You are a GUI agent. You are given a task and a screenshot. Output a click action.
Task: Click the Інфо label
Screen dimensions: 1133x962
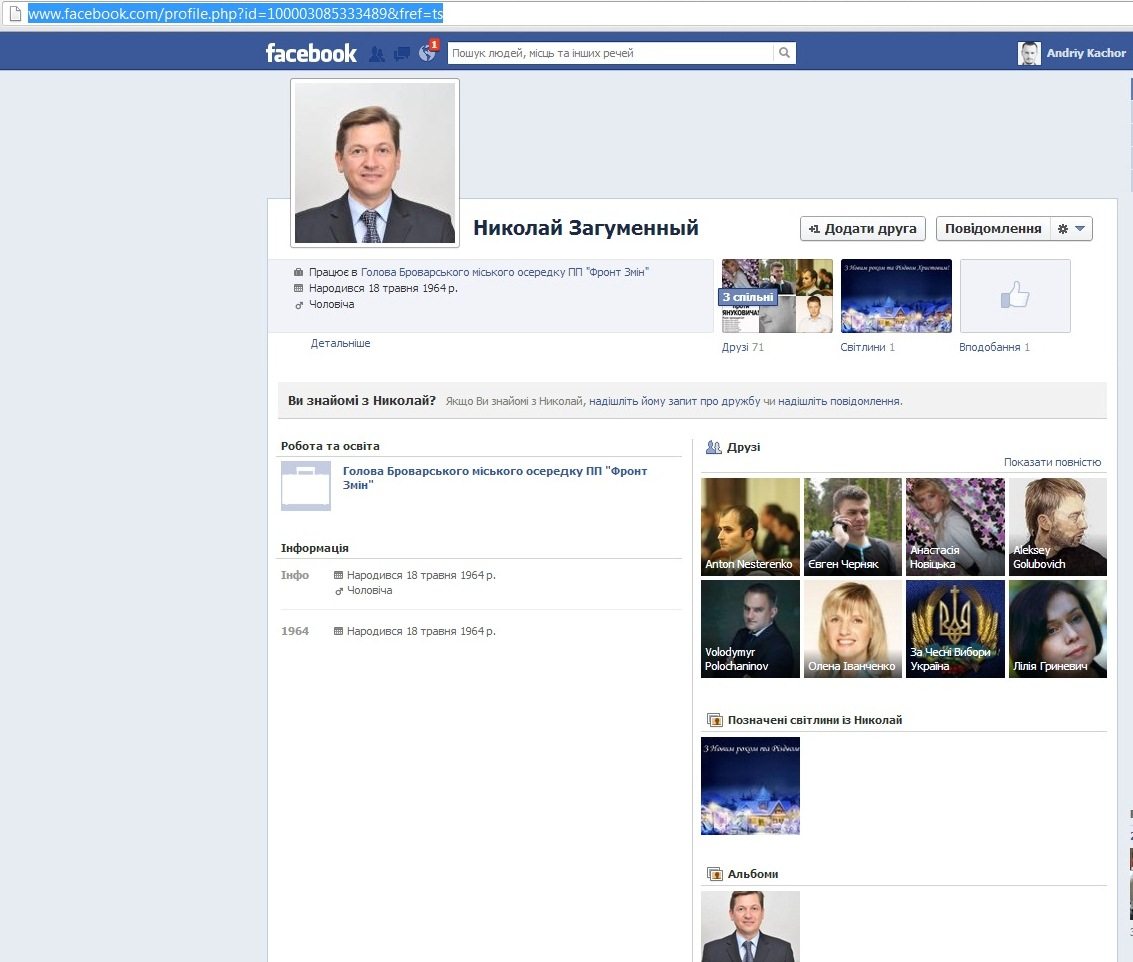[x=295, y=575]
